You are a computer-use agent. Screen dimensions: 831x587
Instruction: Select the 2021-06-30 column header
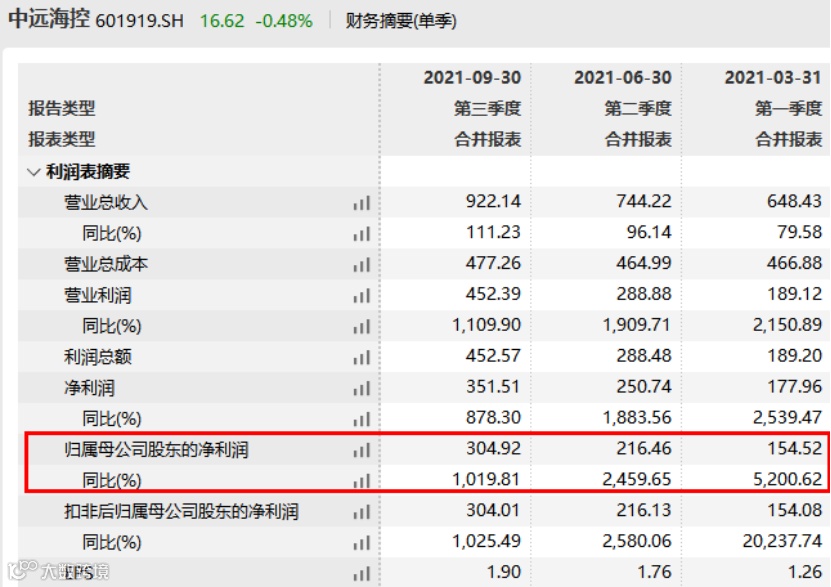[623, 78]
